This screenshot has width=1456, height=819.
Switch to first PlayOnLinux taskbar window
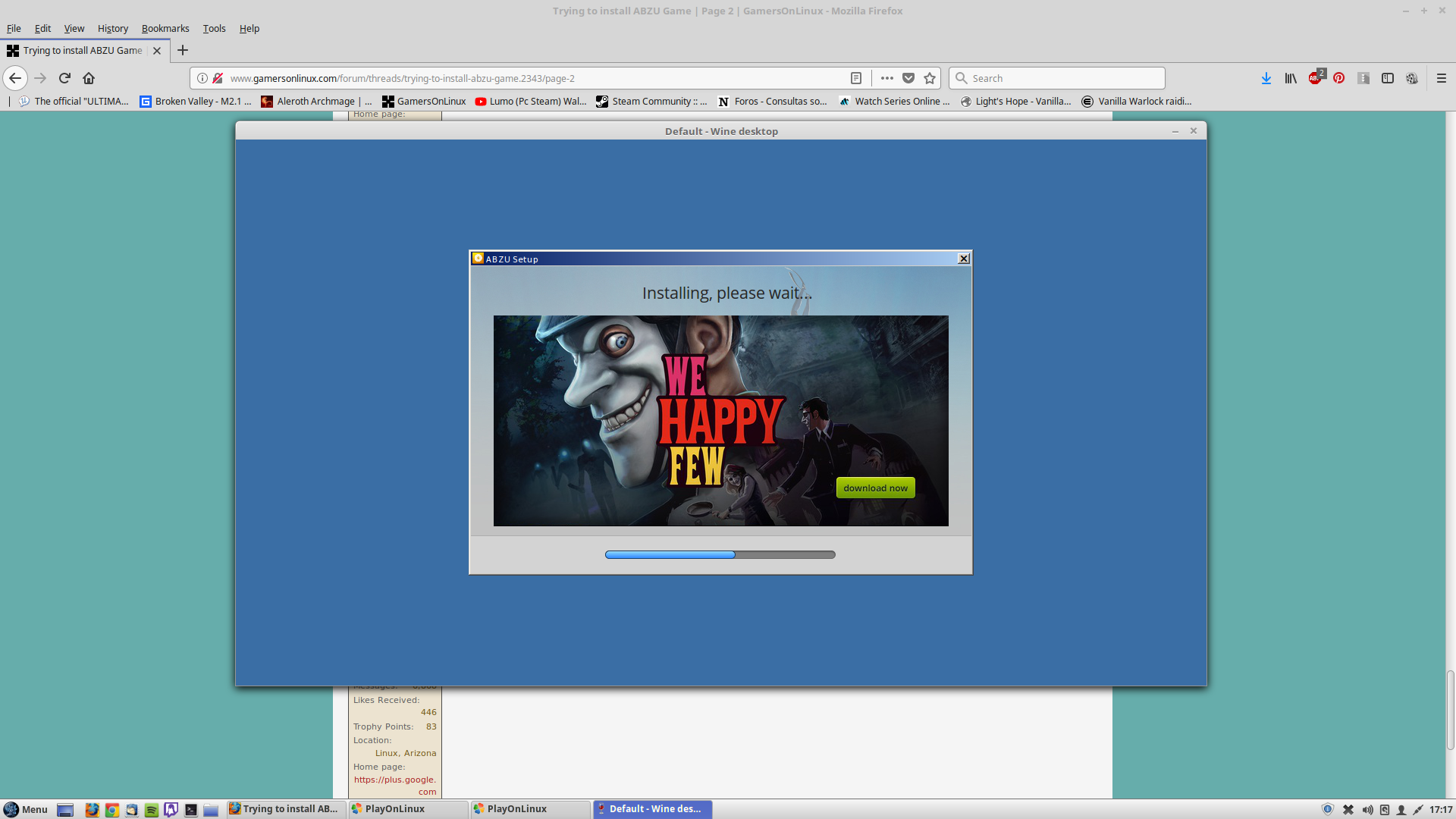[408, 809]
